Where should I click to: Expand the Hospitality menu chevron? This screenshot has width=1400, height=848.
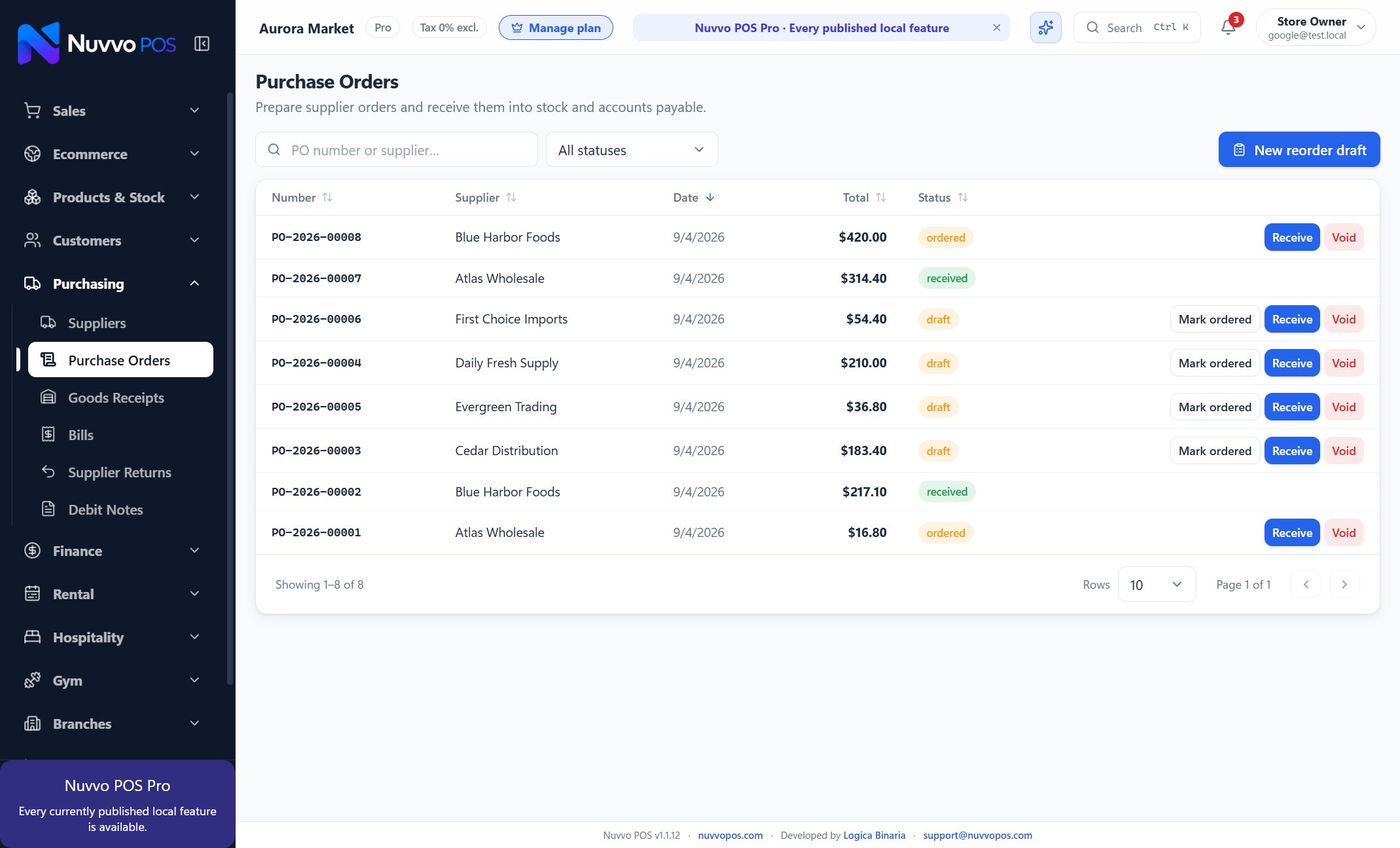(194, 637)
